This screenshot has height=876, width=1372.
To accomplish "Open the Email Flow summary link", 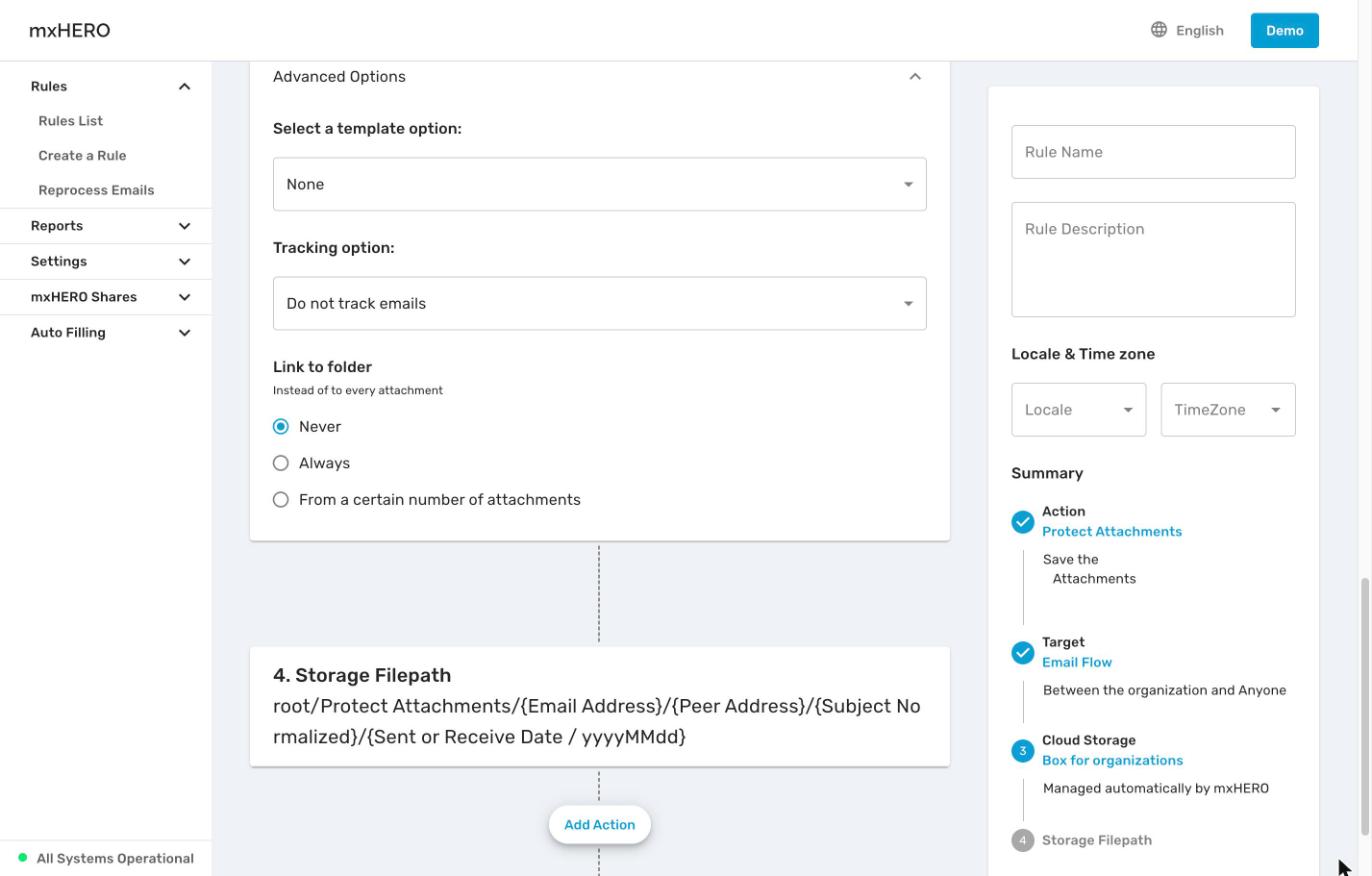I will (1077, 663).
